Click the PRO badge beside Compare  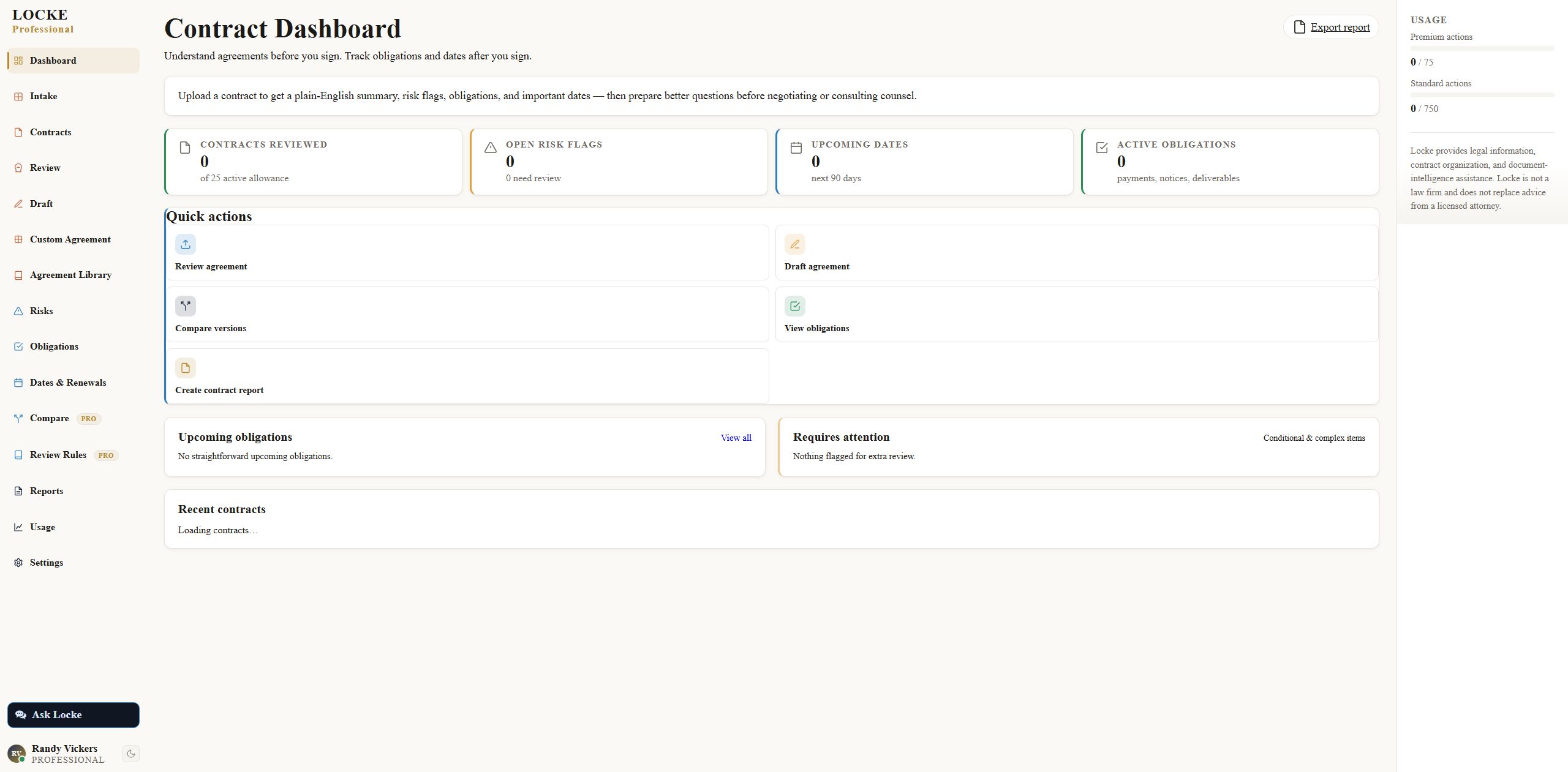(x=89, y=419)
